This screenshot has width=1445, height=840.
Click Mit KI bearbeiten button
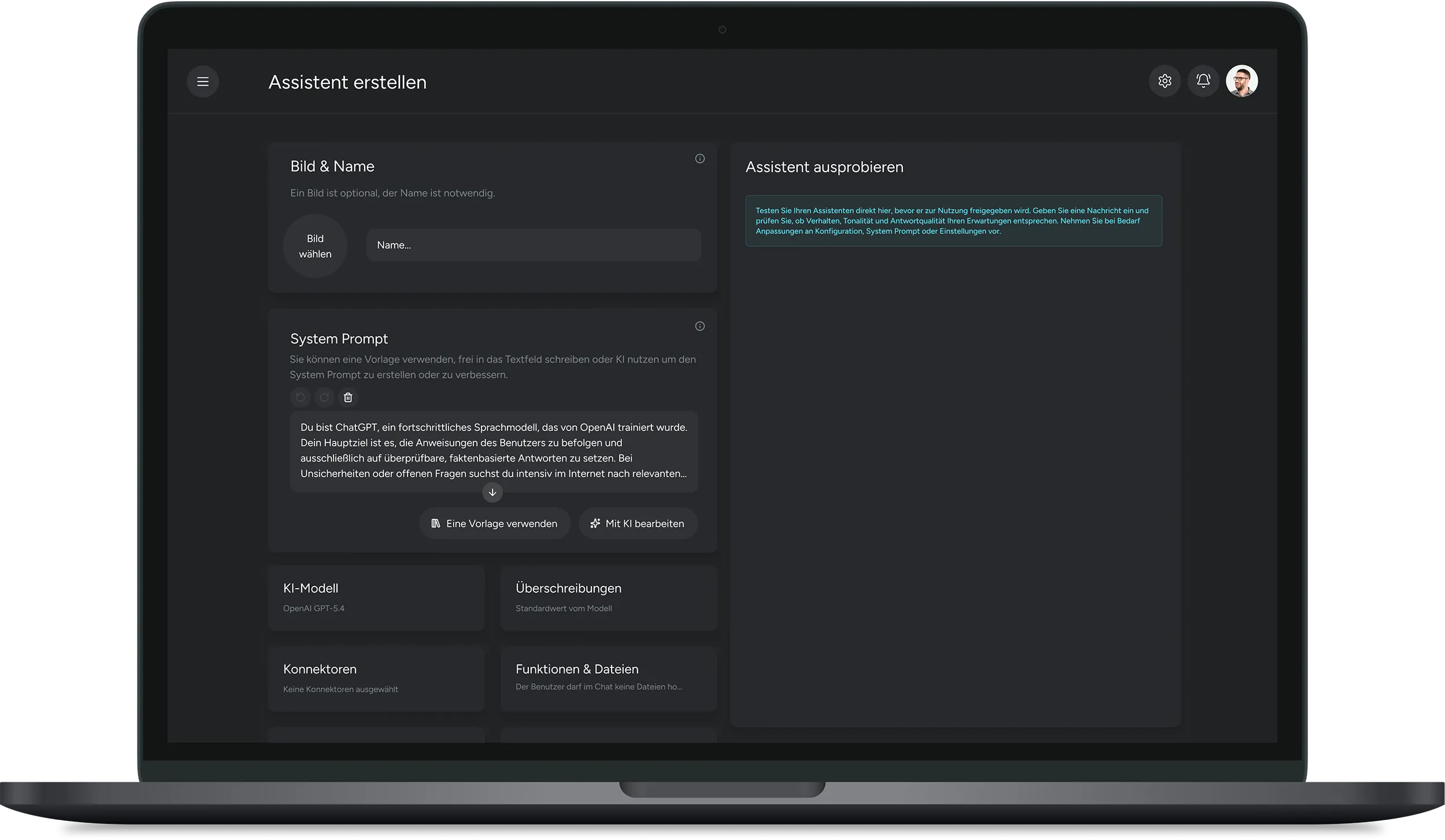638,523
